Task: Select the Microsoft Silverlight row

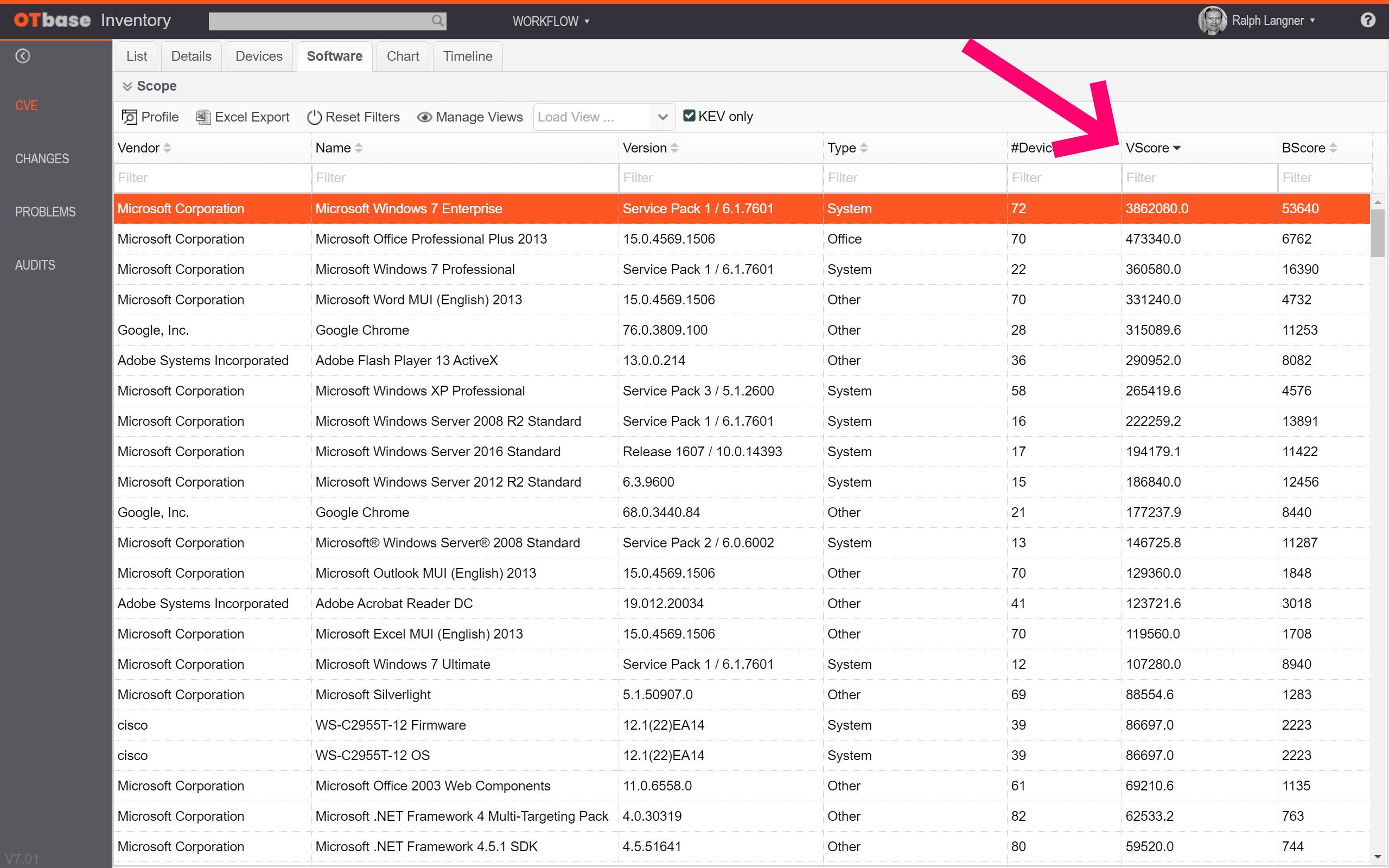Action: click(x=742, y=695)
